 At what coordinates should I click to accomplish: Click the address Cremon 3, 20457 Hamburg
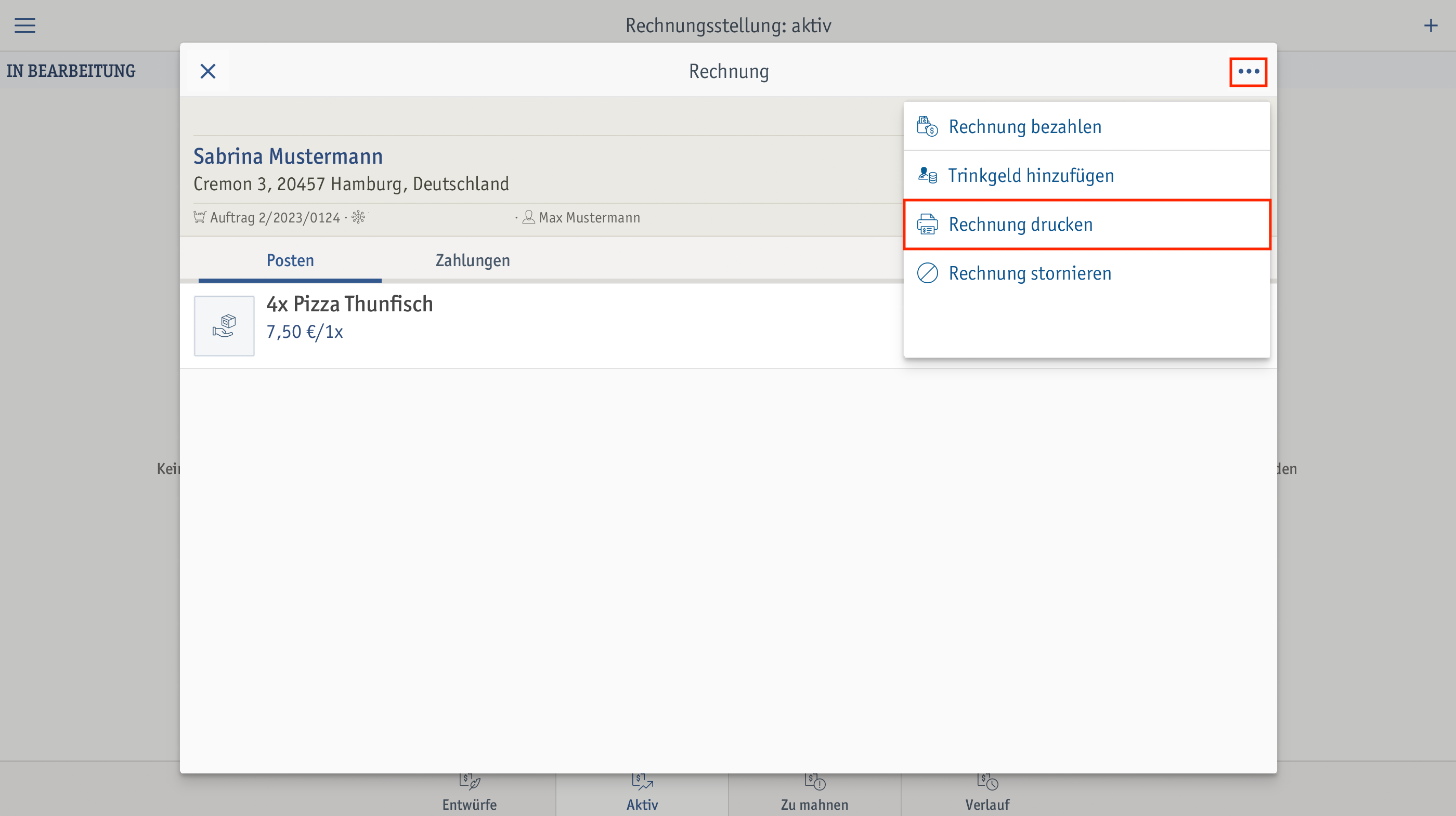click(351, 184)
